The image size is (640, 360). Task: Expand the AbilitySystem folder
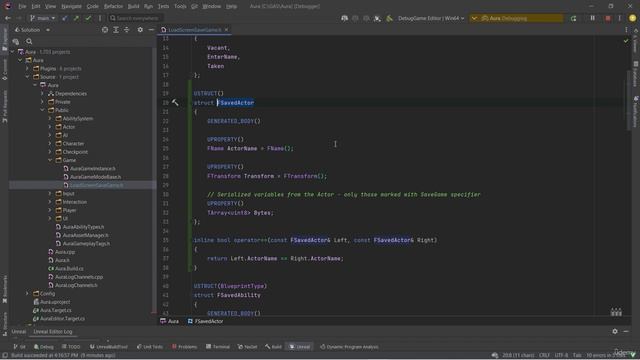(50, 118)
